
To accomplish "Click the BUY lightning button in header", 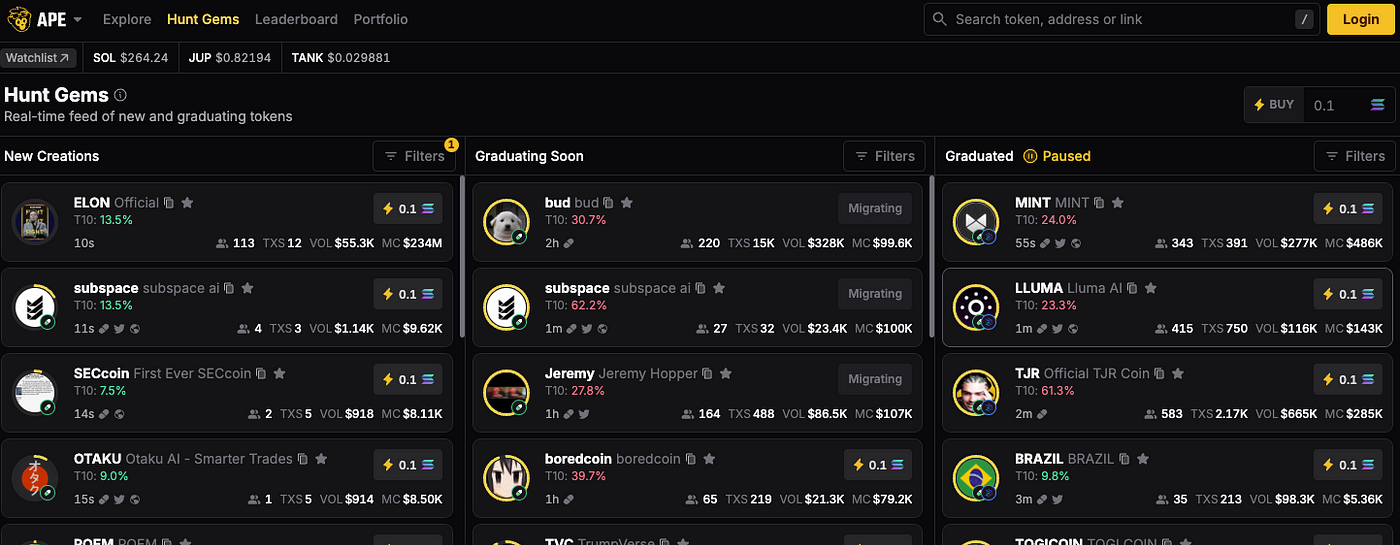I will point(1274,105).
